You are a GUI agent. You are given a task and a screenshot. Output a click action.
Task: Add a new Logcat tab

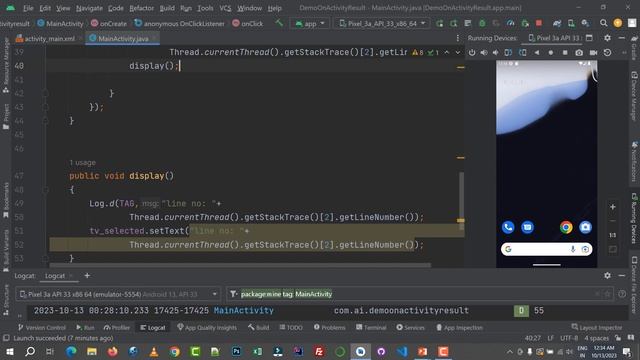[87, 276]
